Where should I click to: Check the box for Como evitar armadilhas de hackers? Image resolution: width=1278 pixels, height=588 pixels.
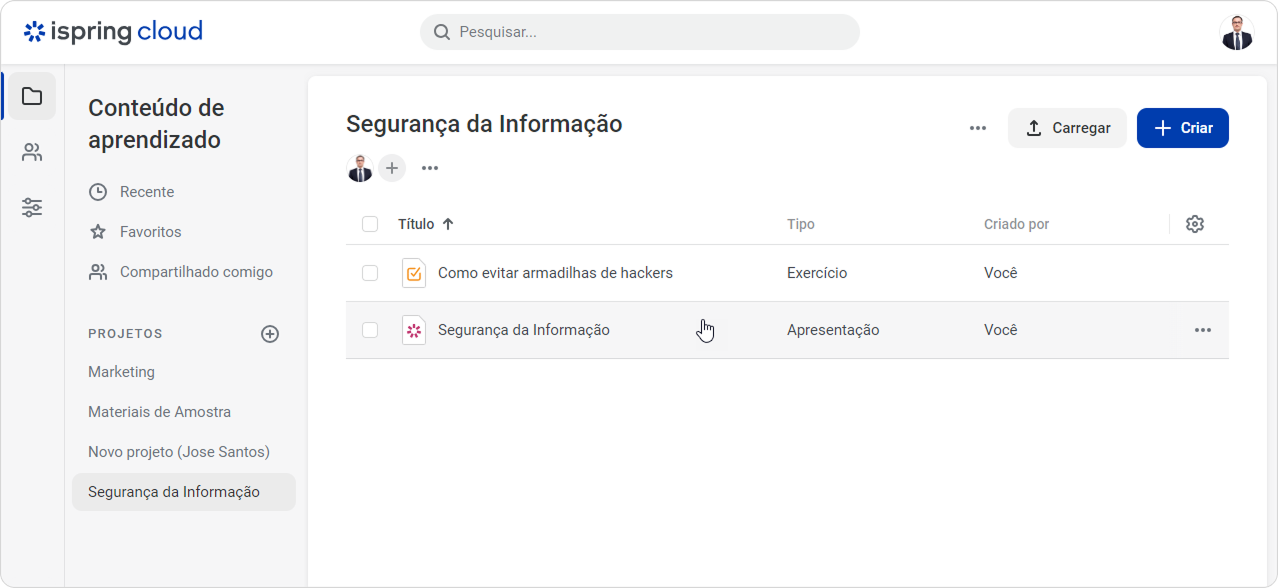370,273
